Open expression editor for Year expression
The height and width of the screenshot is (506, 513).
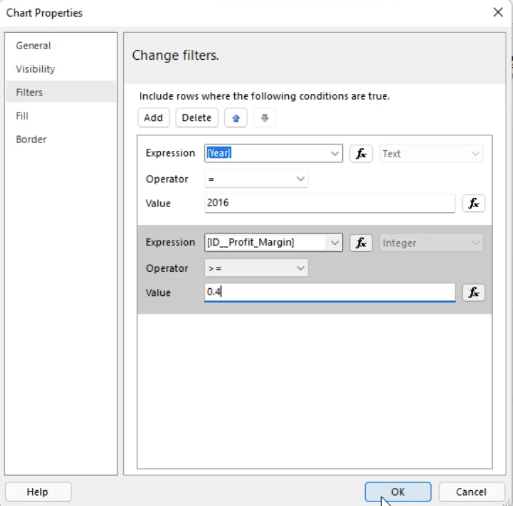(361, 154)
